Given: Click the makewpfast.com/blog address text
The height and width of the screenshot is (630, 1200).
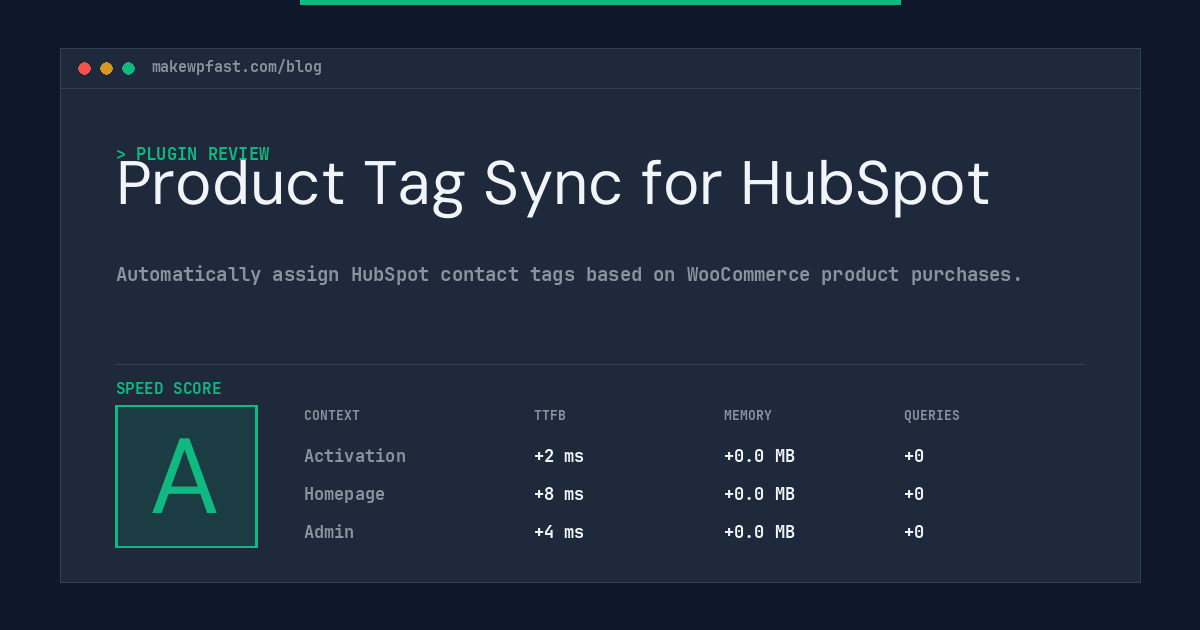Looking at the screenshot, I should pyautogui.click(x=237, y=67).
